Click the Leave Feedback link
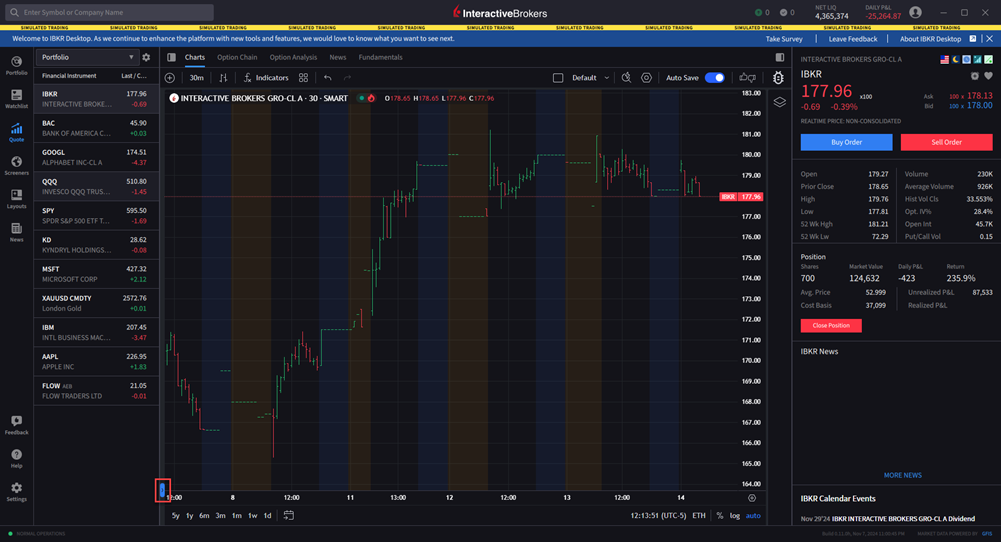The height and width of the screenshot is (542, 1001). pyautogui.click(x=853, y=39)
